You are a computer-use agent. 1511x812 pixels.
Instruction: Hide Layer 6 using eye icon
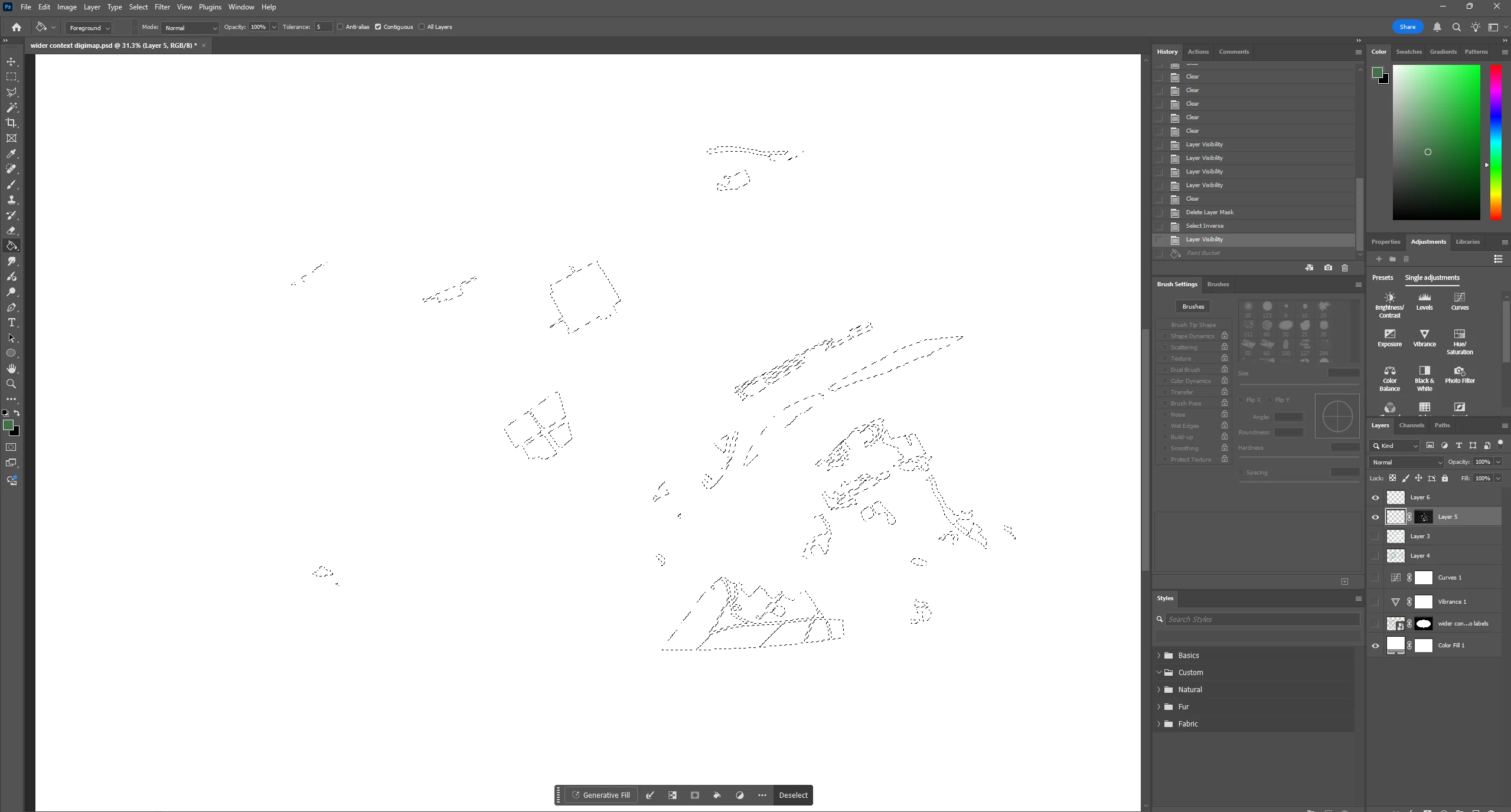point(1375,497)
